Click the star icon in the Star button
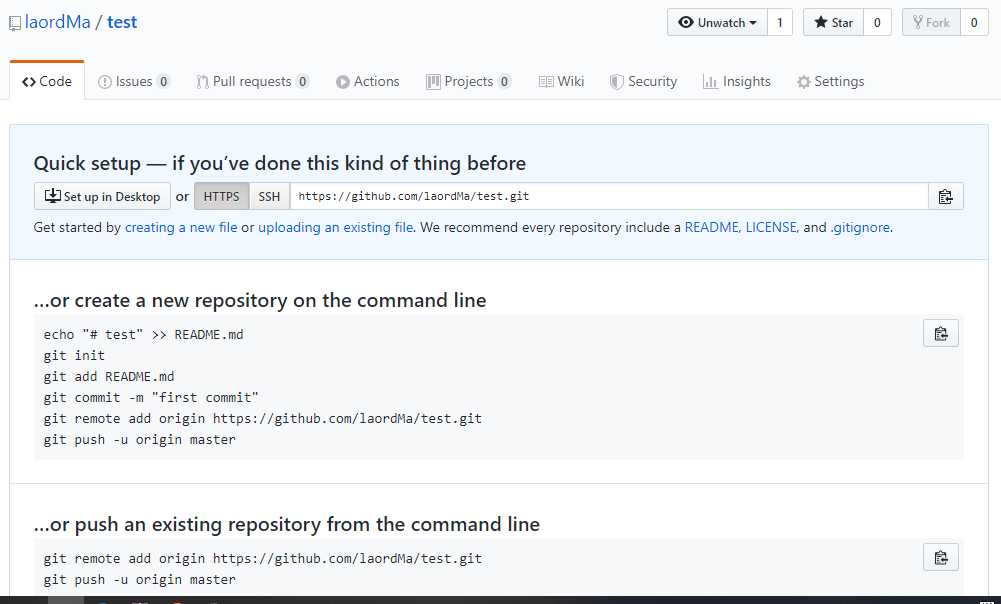Viewport: 1001px width, 604px height. click(820, 22)
